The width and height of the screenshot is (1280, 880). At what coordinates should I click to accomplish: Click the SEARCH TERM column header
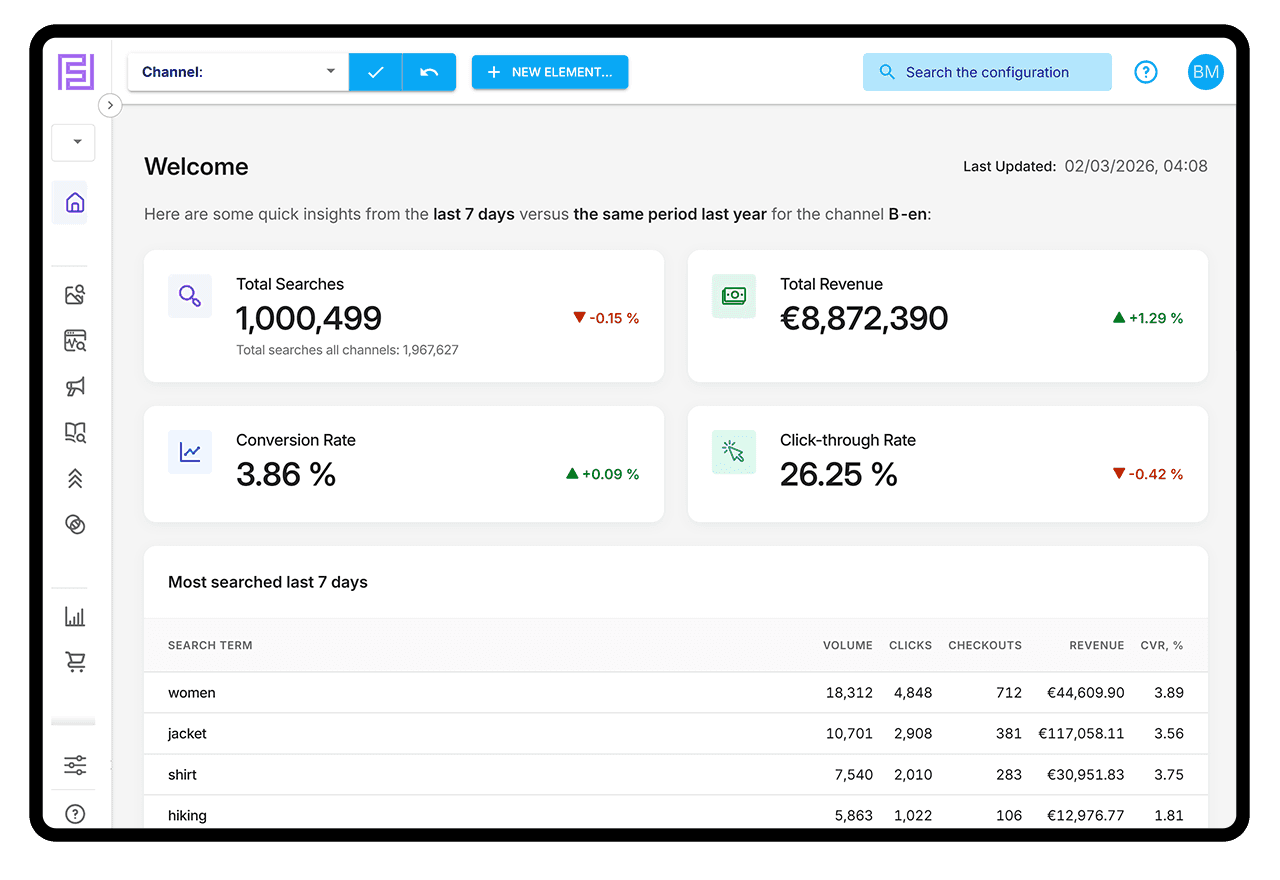[210, 645]
